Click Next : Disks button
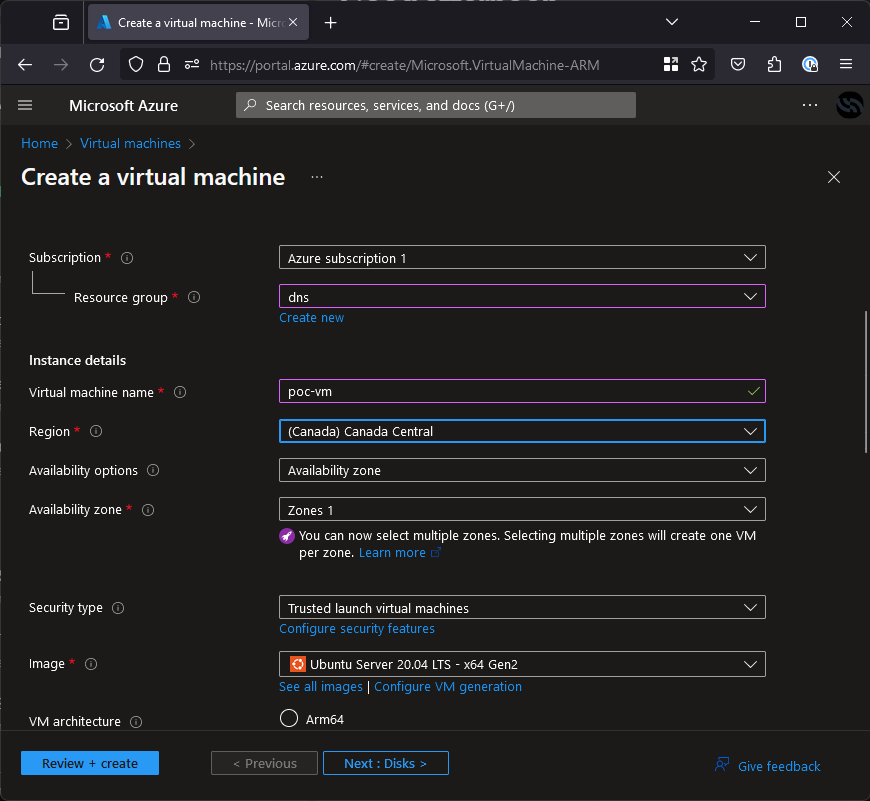Viewport: 870px width, 801px height. [386, 763]
